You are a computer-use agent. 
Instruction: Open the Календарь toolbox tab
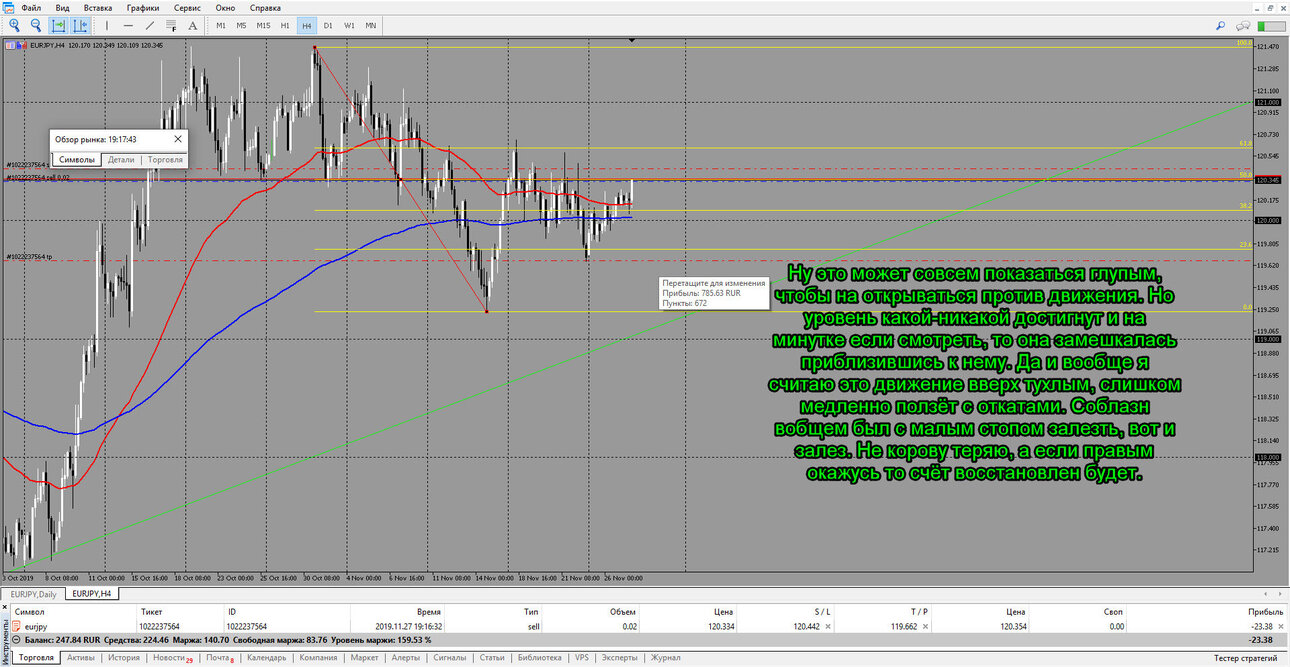(267, 658)
